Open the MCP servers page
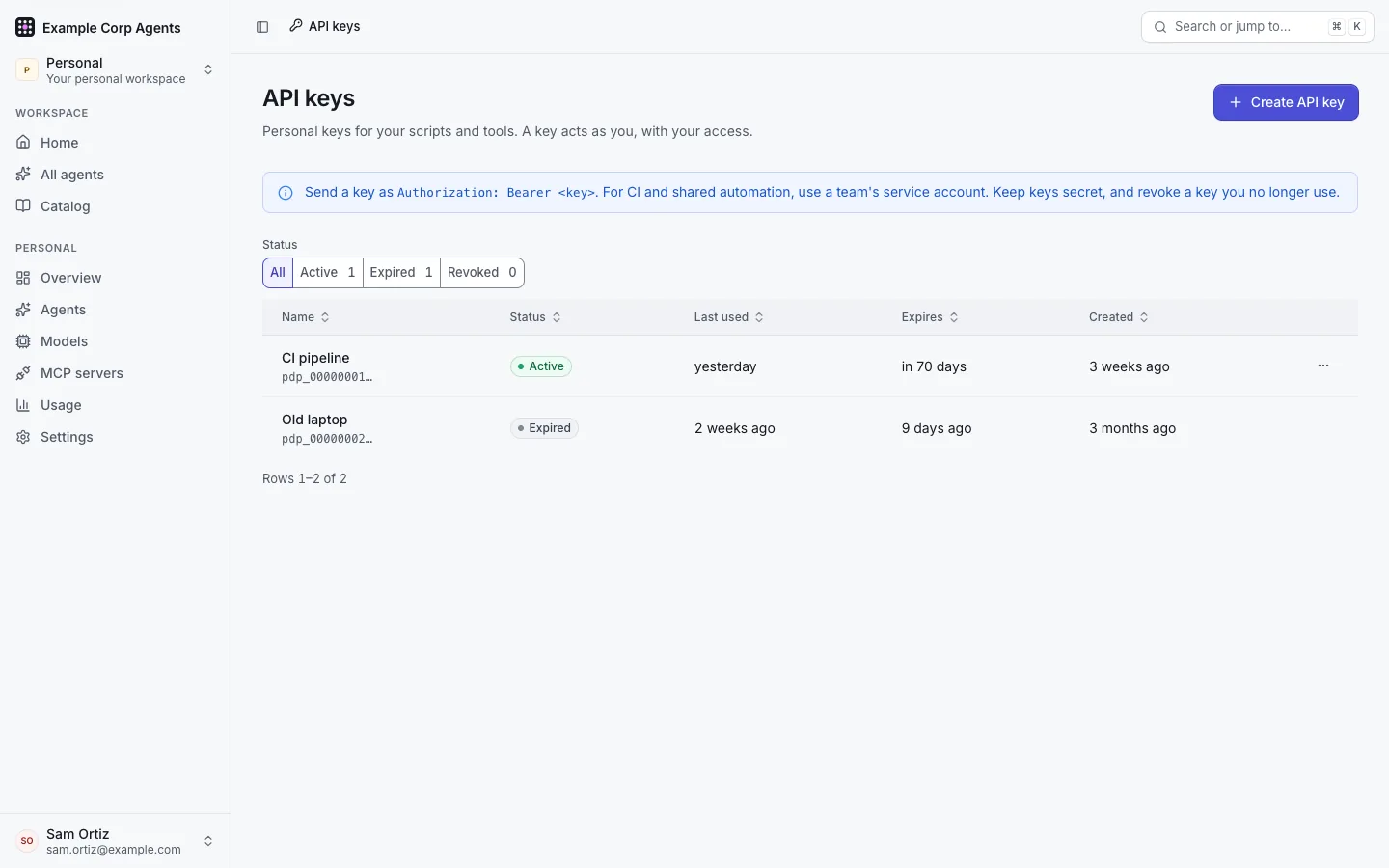Image resolution: width=1389 pixels, height=868 pixels. tap(116, 373)
